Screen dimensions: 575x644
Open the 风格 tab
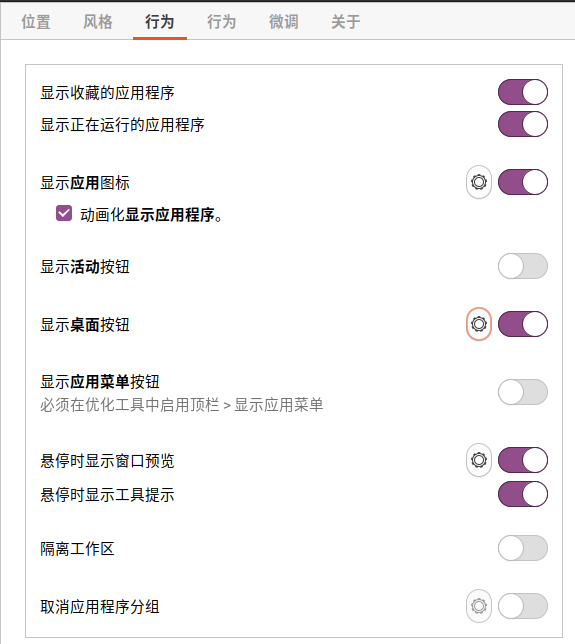(98, 22)
